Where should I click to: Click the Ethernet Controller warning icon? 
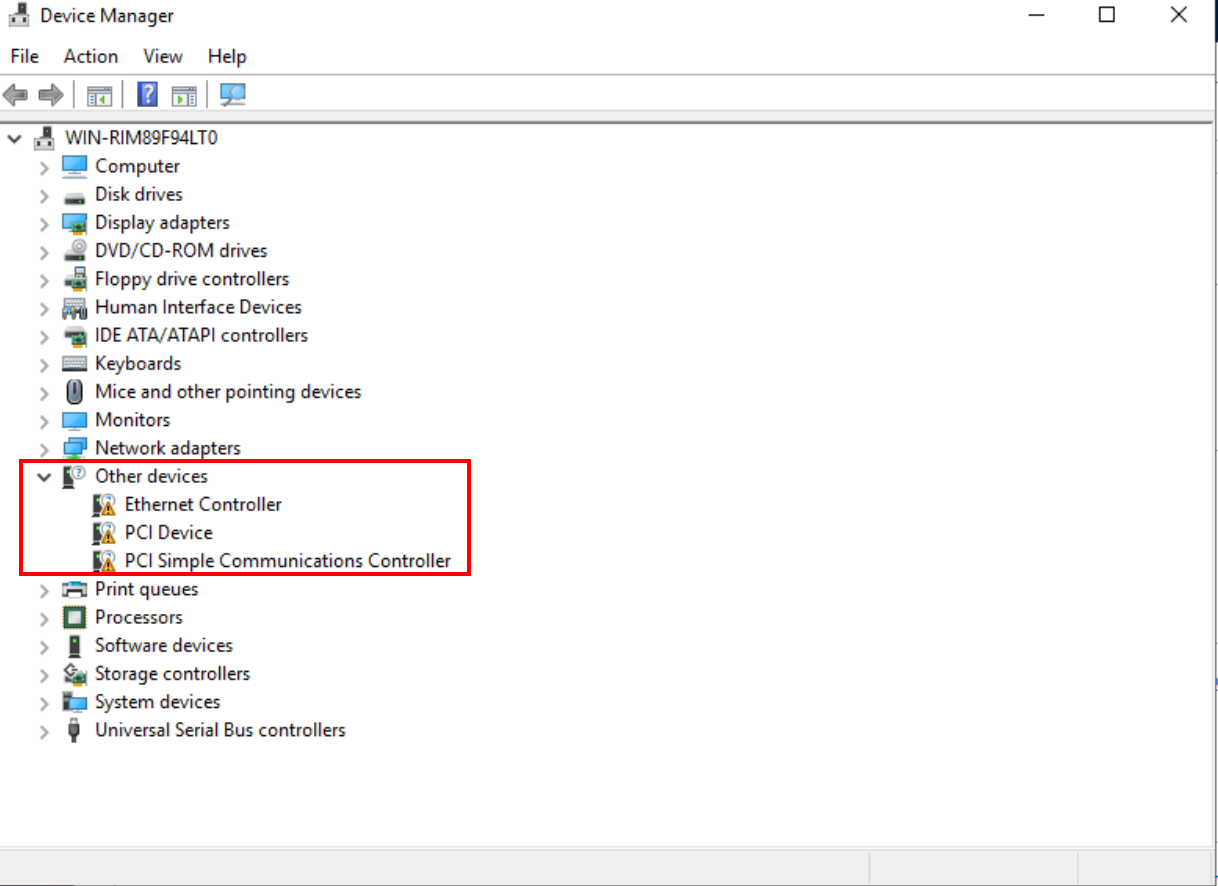[x=104, y=505]
